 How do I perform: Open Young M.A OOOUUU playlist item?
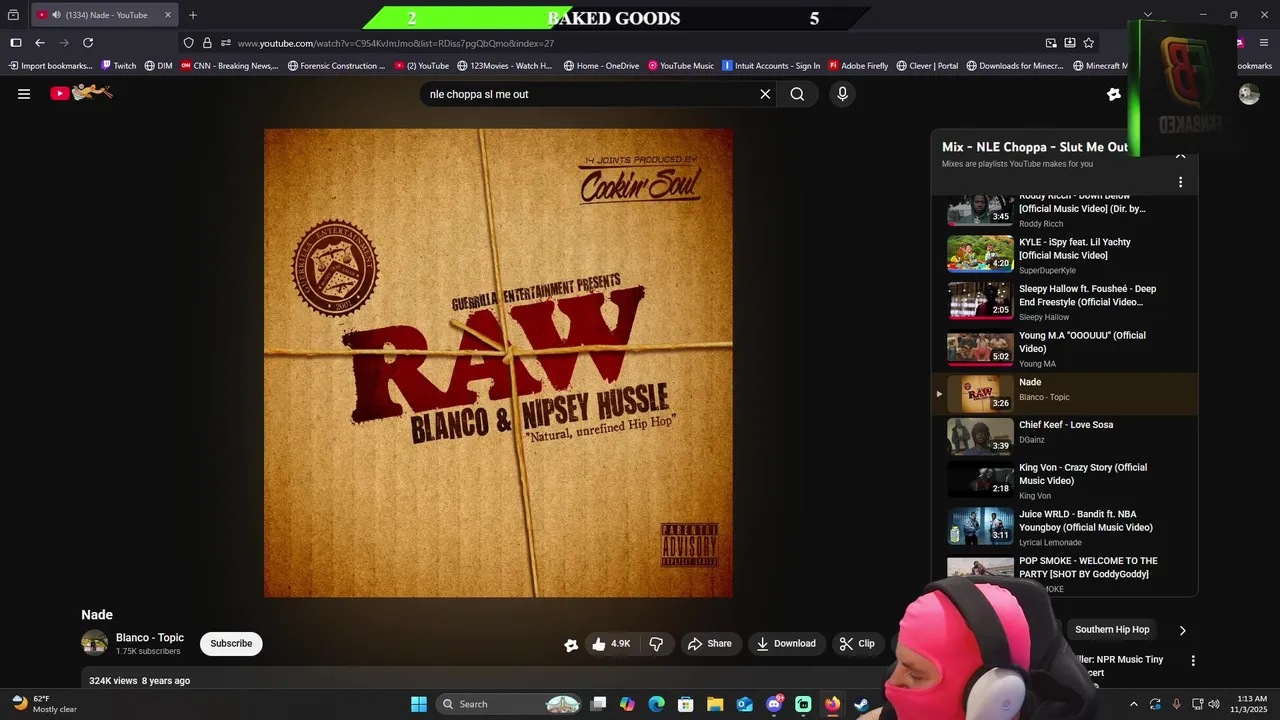(1065, 349)
